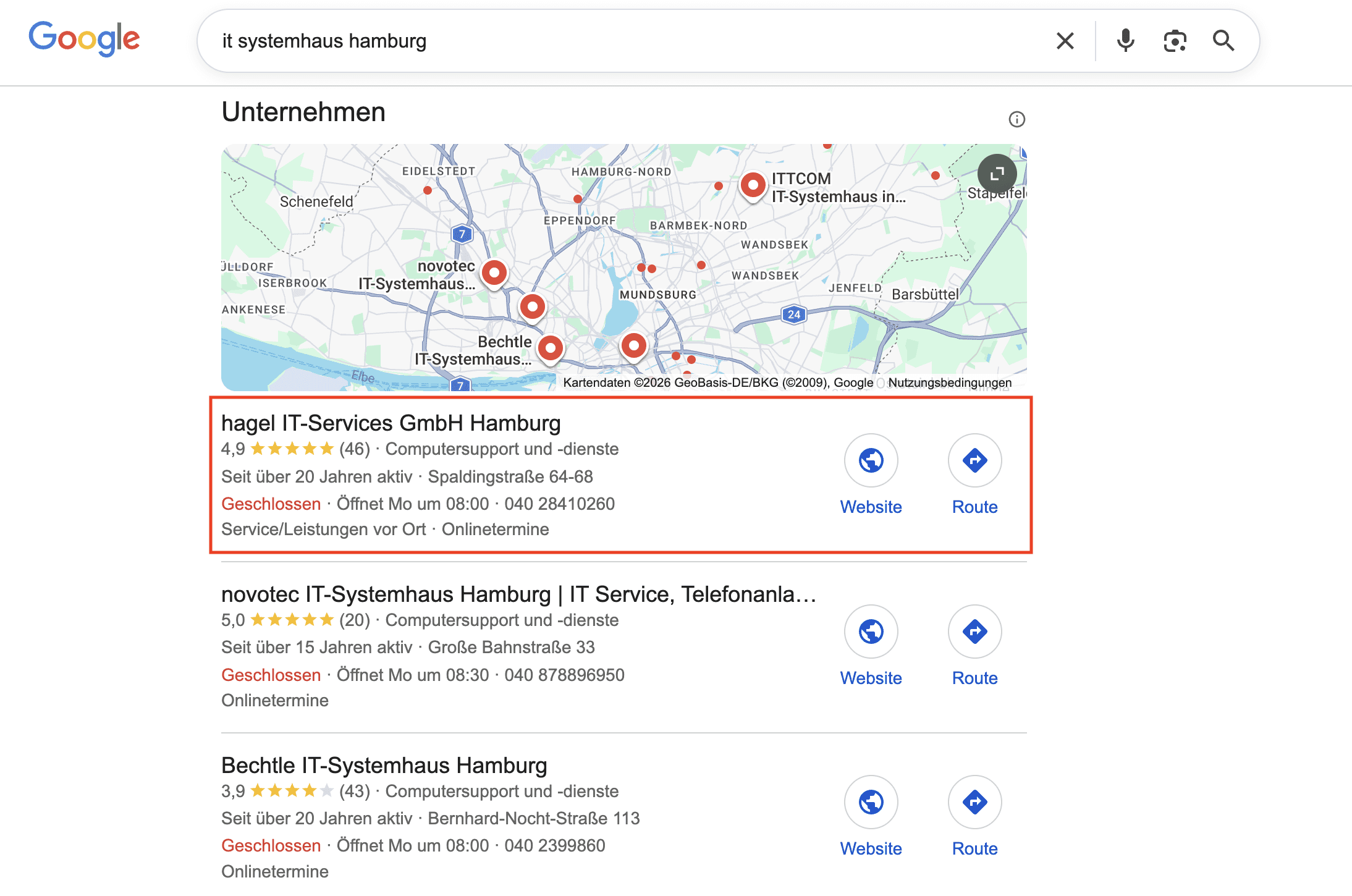Open the info icon next to Unternehmen
The width and height of the screenshot is (1352, 896).
[1016, 119]
